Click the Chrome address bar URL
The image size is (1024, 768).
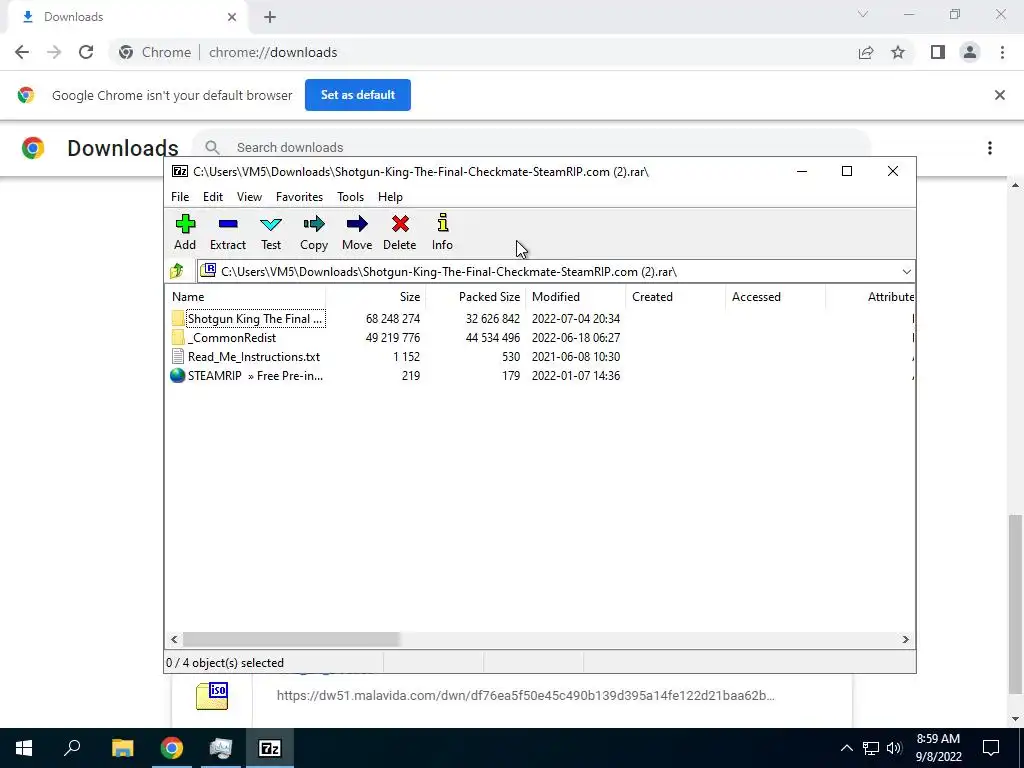pyautogui.click(x=273, y=52)
